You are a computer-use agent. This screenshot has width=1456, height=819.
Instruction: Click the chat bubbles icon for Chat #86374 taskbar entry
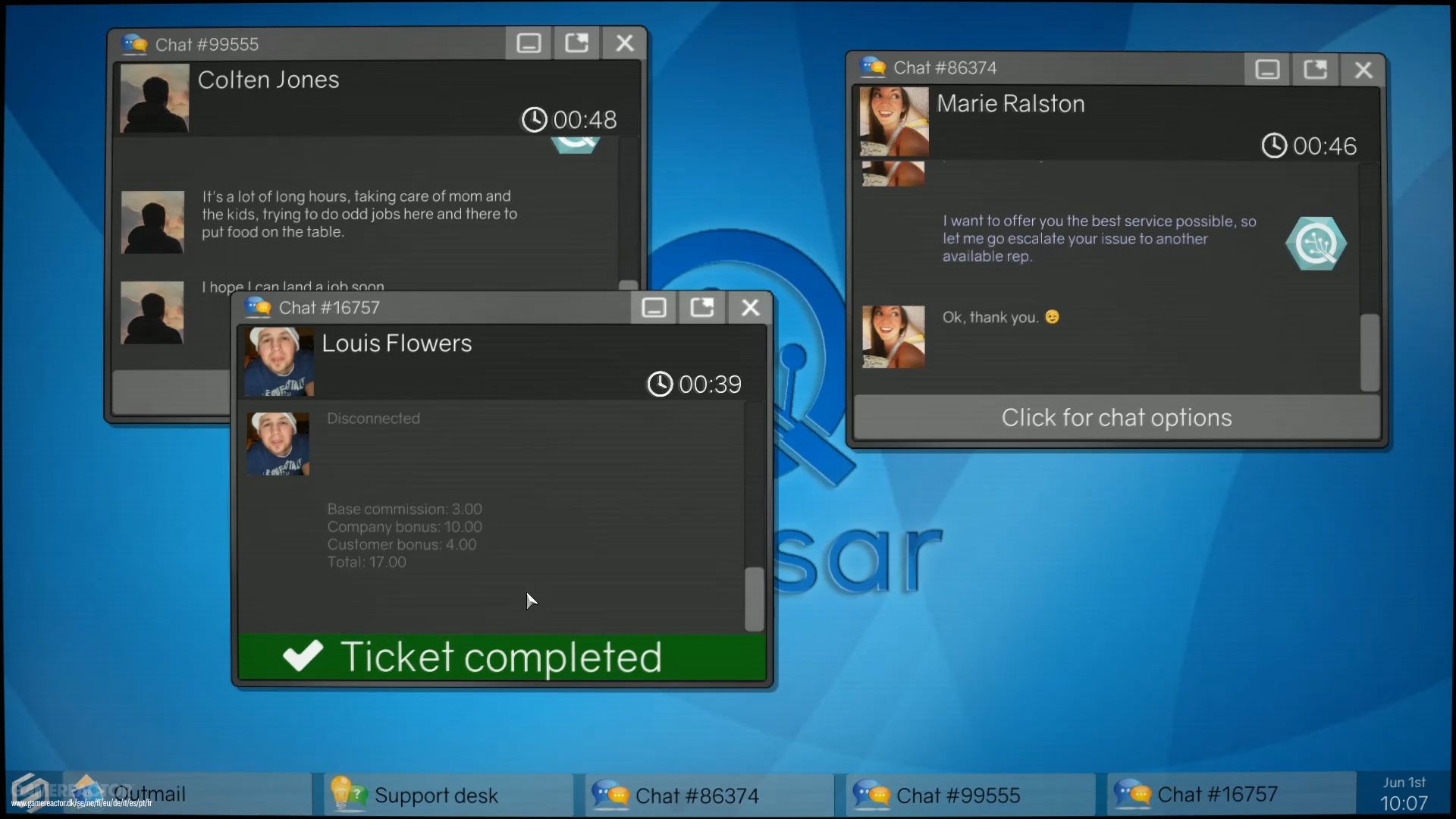[x=611, y=794]
